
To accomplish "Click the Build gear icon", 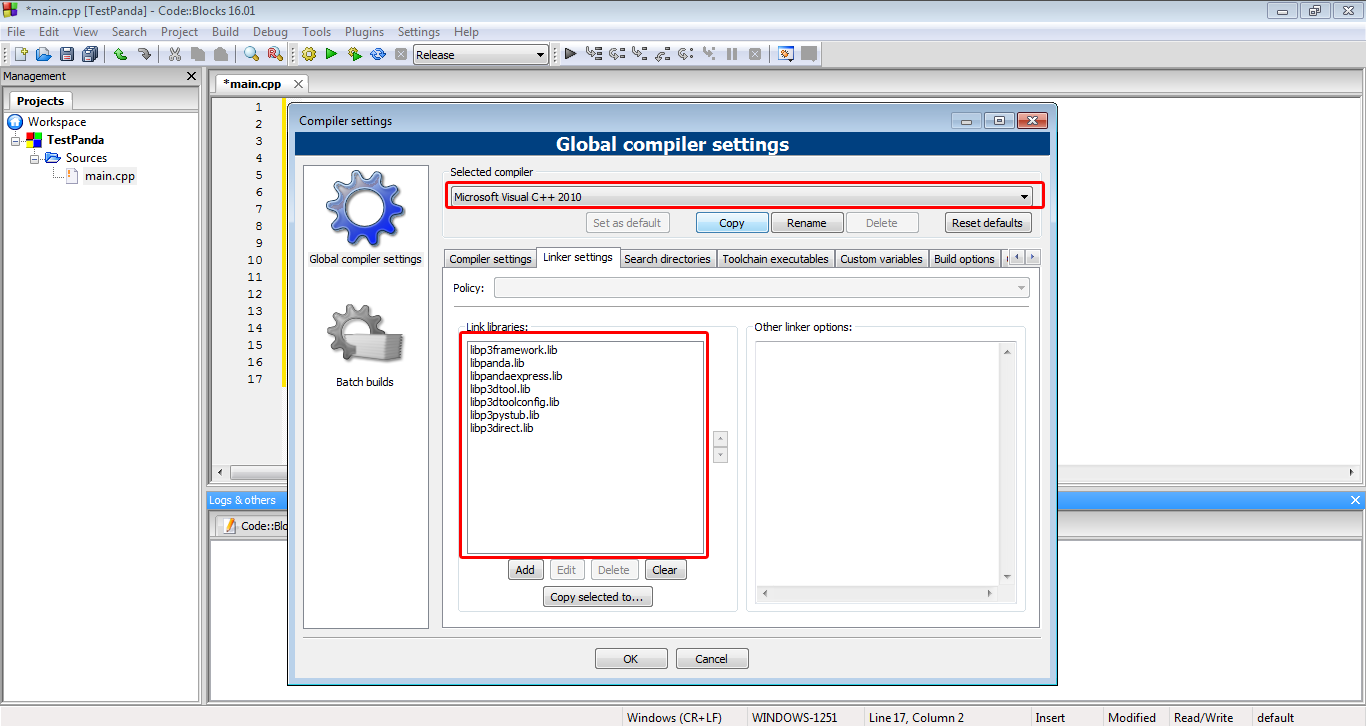I will coord(308,54).
